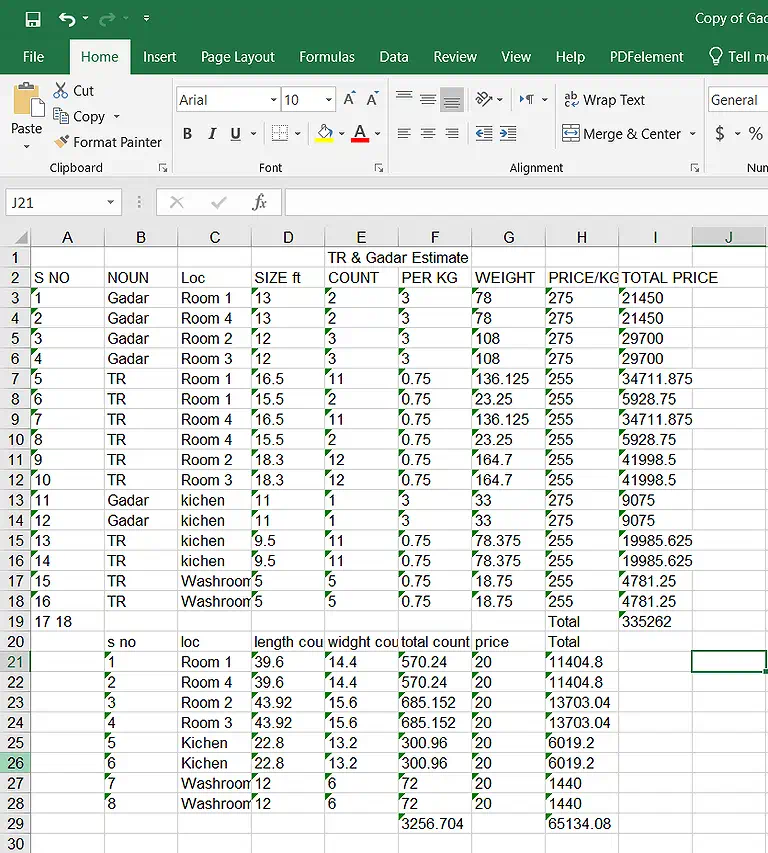This screenshot has width=768, height=853.
Task: Apply the yellow Fill Color
Action: click(x=324, y=133)
